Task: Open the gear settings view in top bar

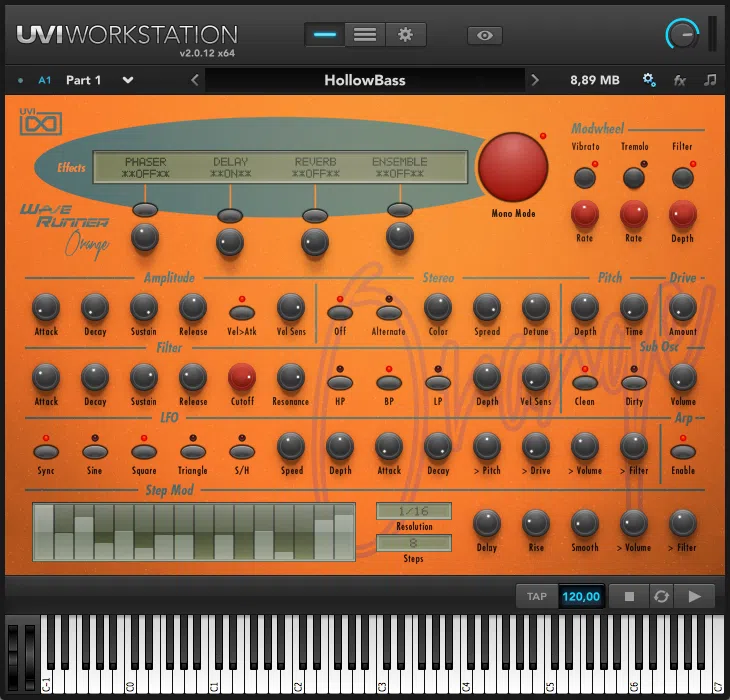Action: coord(405,34)
